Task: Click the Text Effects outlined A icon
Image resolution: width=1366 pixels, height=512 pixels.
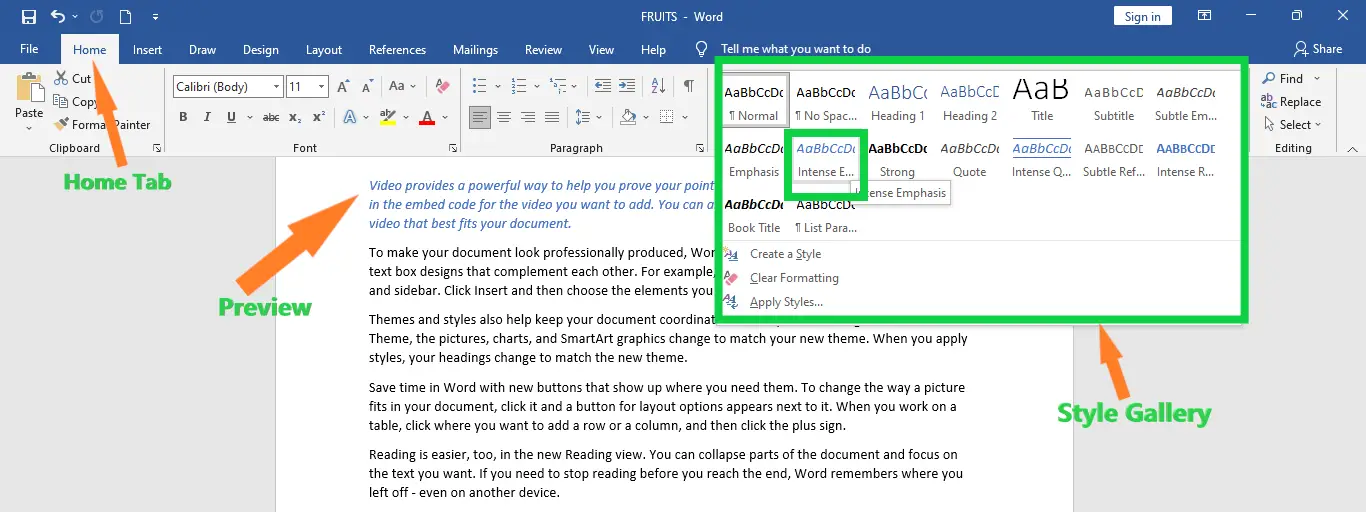Action: (x=349, y=117)
